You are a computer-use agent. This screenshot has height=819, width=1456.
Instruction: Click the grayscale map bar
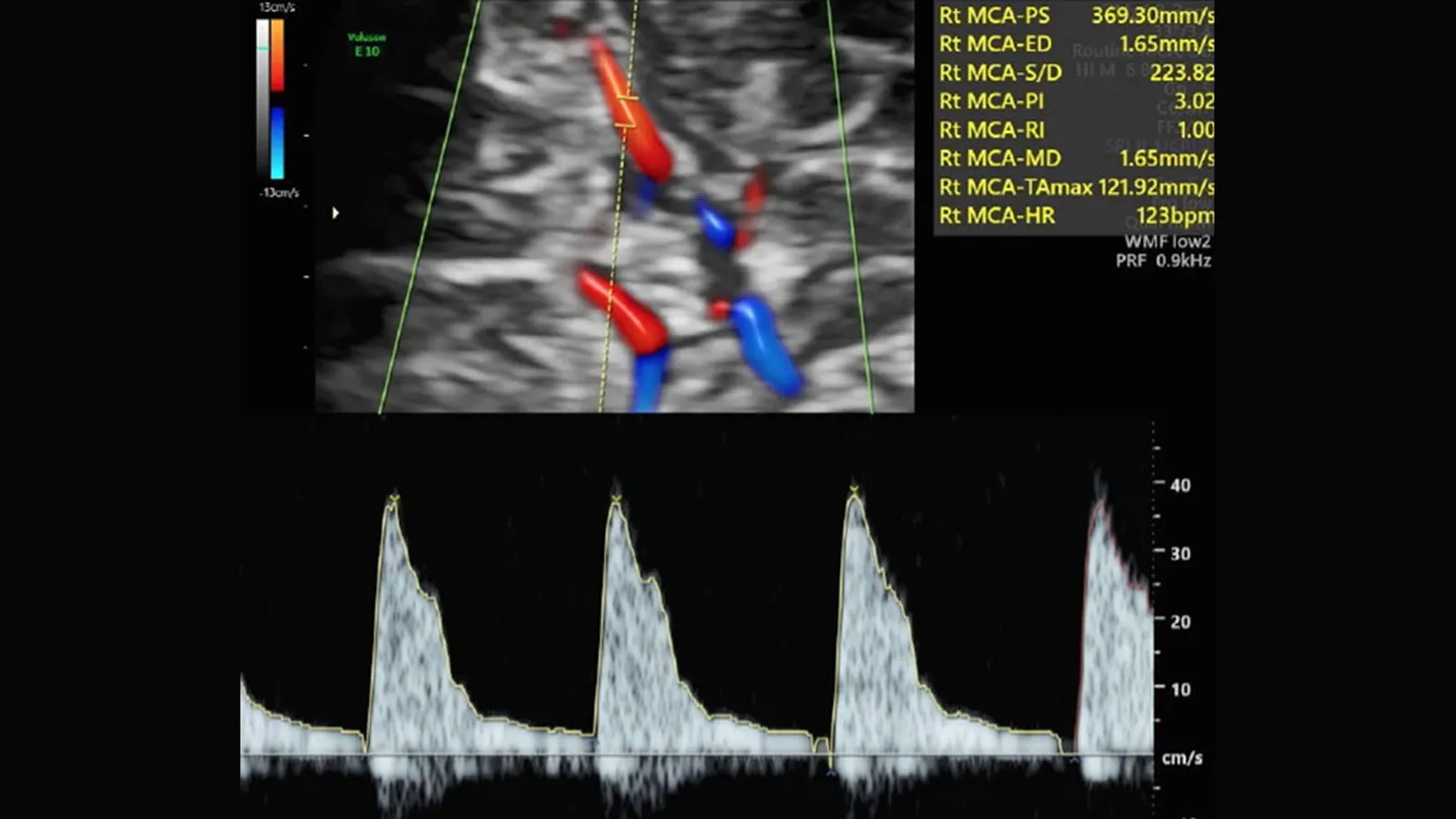(263, 98)
